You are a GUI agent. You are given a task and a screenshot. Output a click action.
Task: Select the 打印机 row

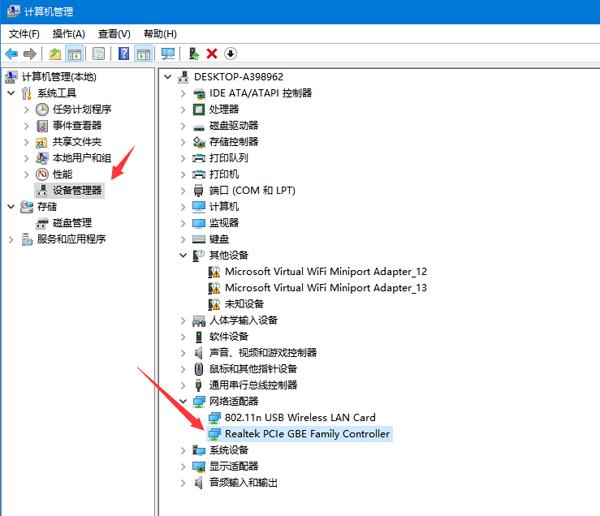tap(224, 174)
